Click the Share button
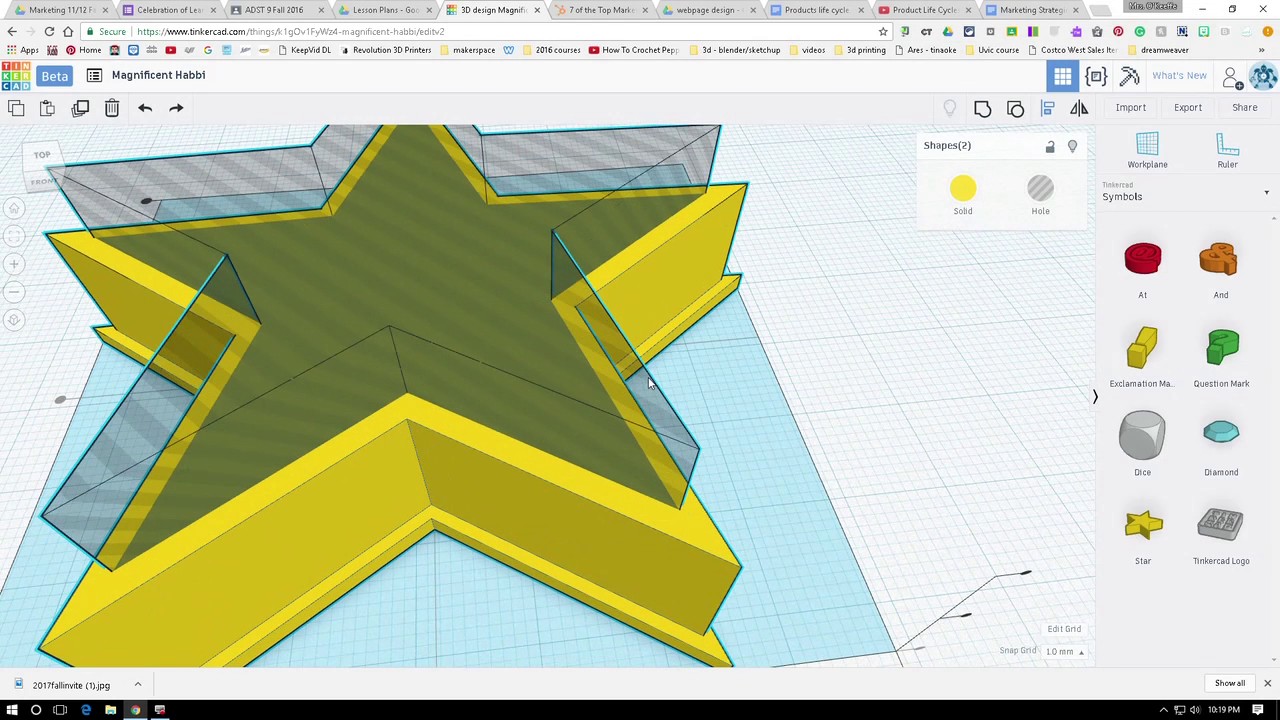 pyautogui.click(x=1245, y=108)
